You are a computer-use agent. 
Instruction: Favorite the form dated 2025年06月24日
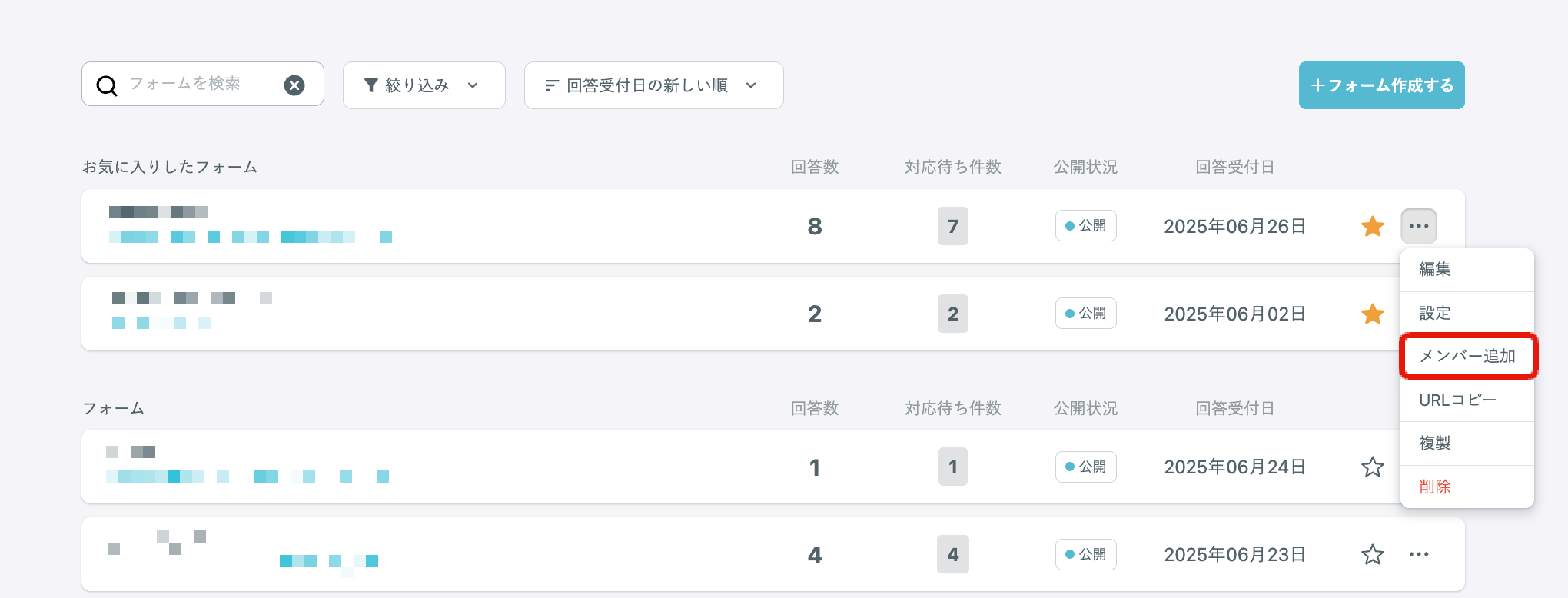pyautogui.click(x=1373, y=467)
